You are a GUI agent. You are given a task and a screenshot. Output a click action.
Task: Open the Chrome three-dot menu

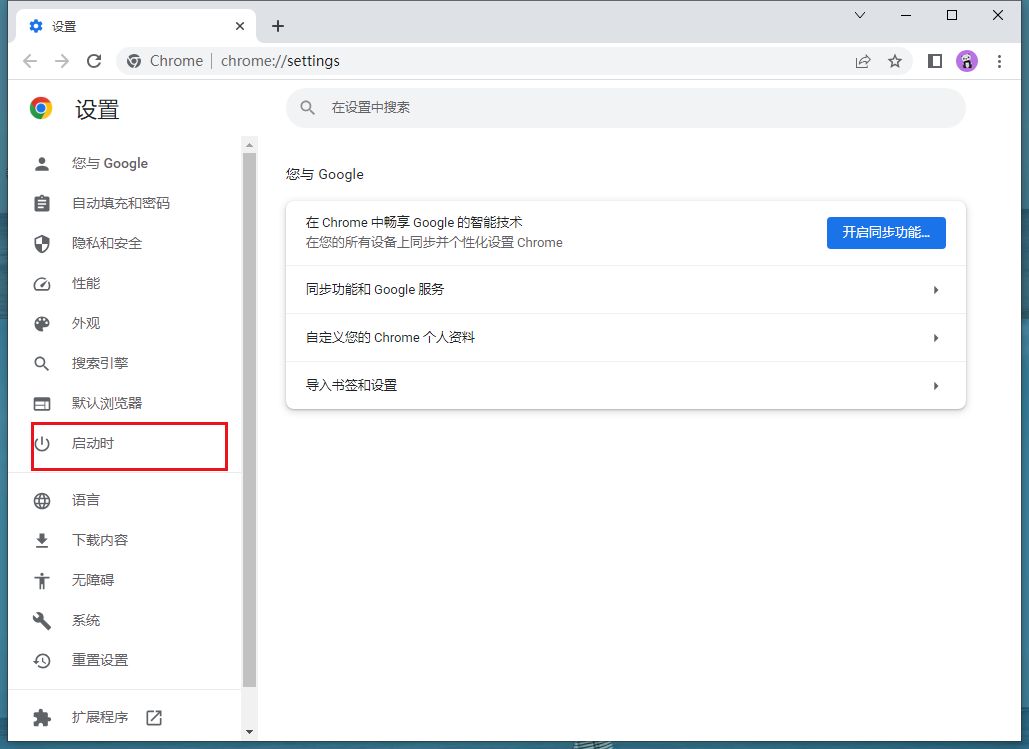click(x=999, y=61)
